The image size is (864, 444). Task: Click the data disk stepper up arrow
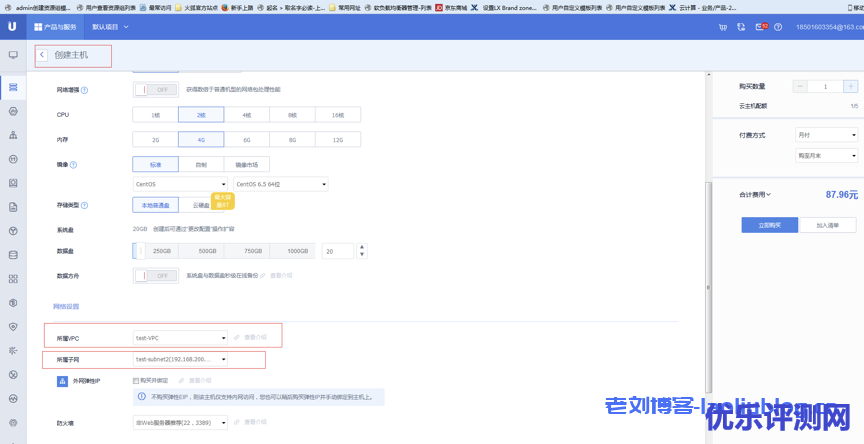[x=362, y=247]
